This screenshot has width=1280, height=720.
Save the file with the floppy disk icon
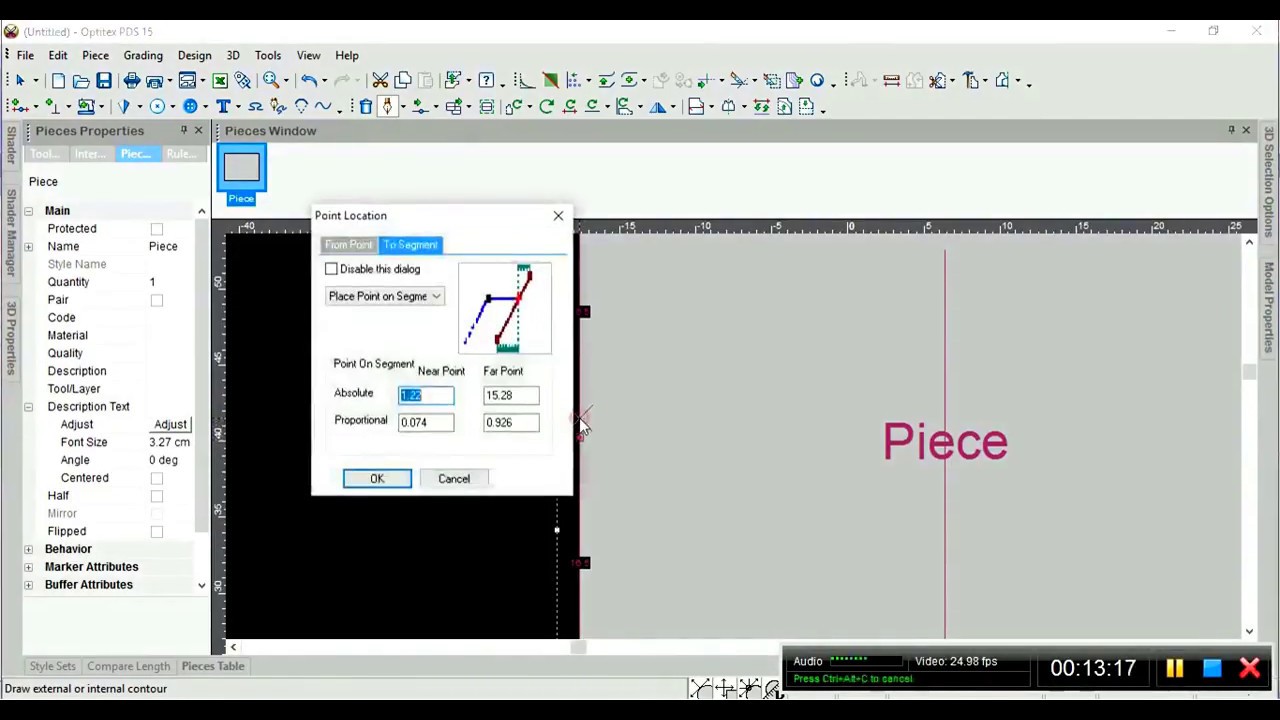tap(104, 80)
